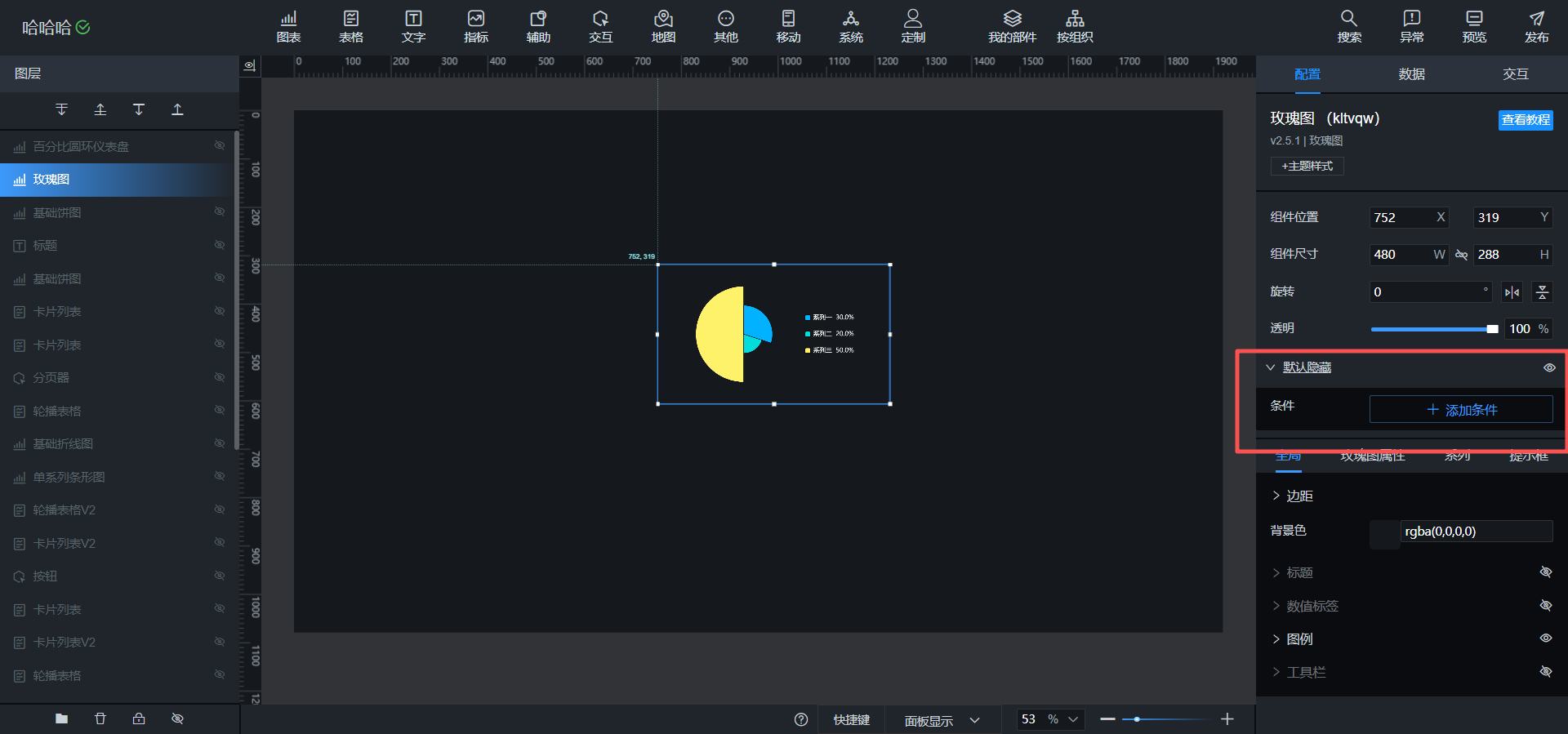
Task: Open the 地图 map components menu
Action: [x=663, y=27]
